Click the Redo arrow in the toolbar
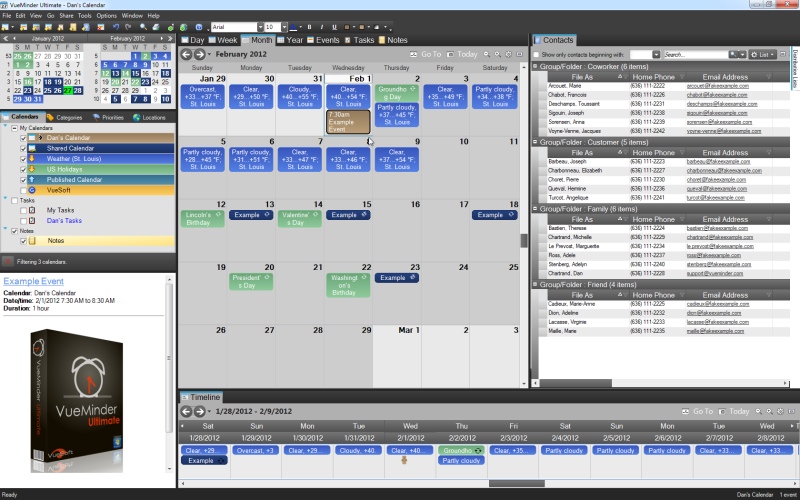Screen dimensions: 800x500 pyautogui.click(x=128, y=27)
